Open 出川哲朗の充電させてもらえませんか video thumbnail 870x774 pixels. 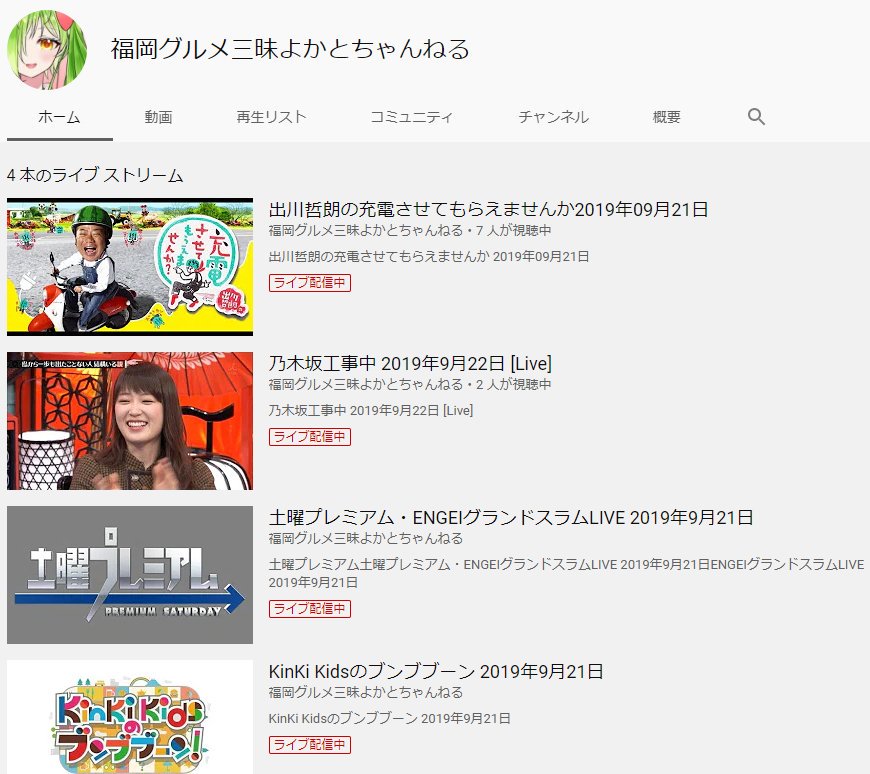click(x=130, y=267)
